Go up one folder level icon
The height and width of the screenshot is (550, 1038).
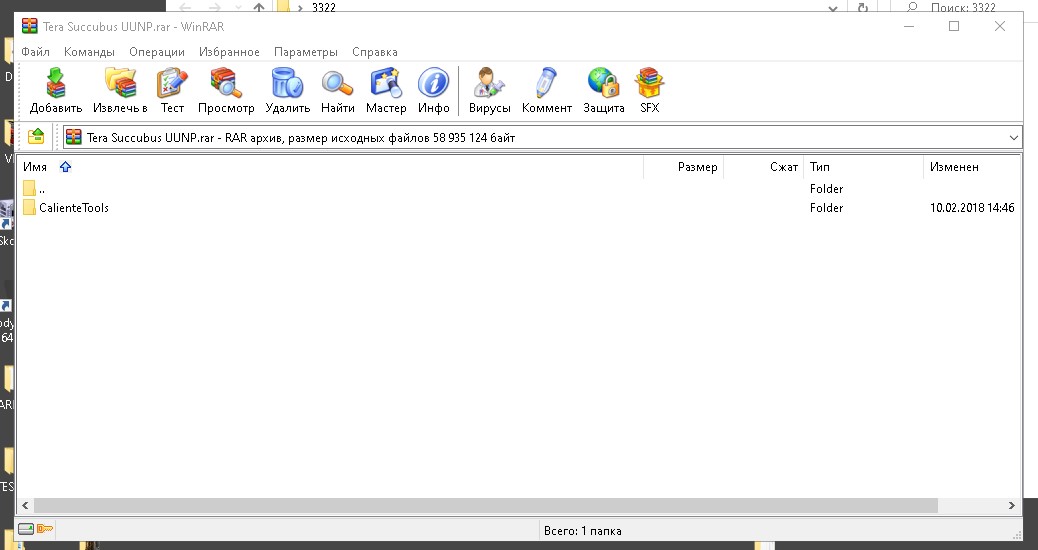[x=36, y=137]
